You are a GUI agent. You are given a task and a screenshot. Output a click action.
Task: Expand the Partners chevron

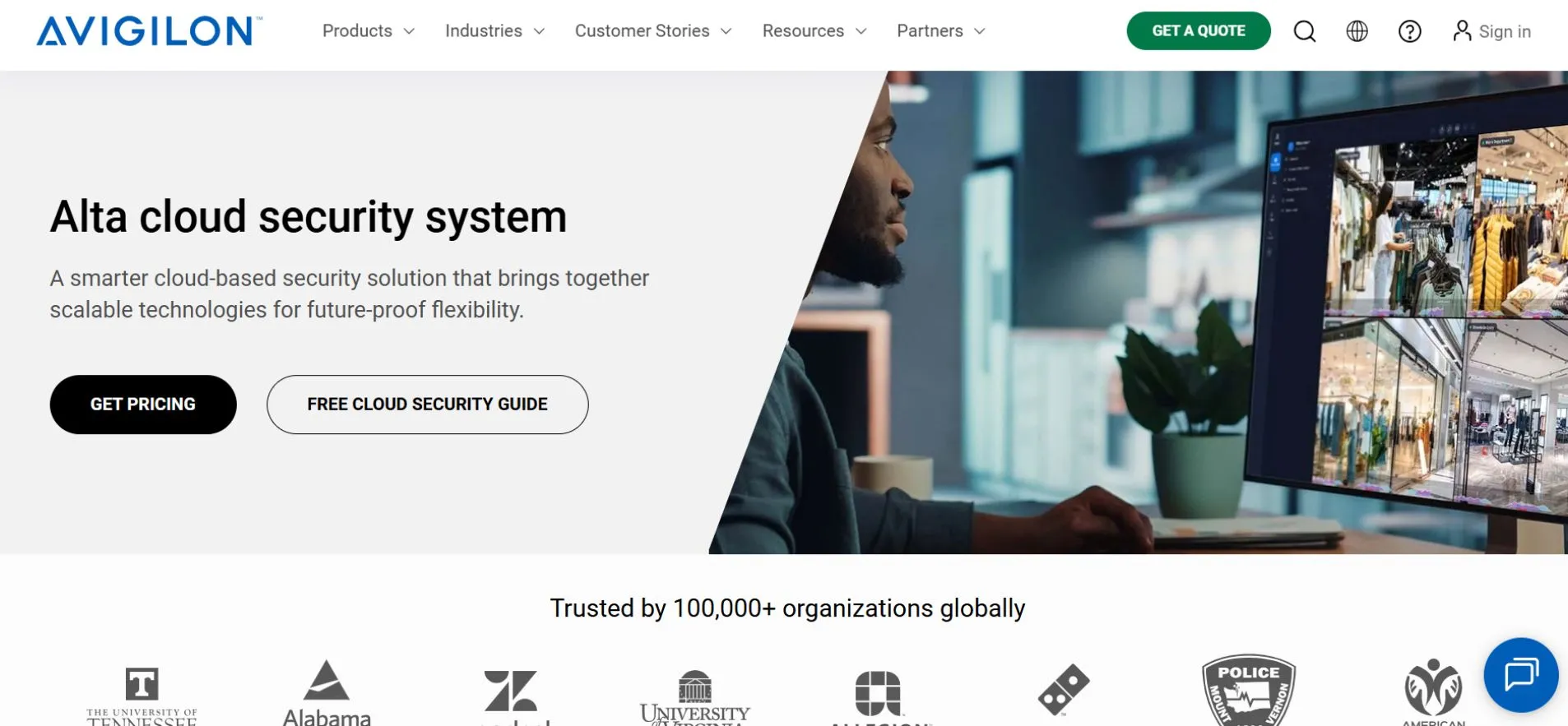980,31
